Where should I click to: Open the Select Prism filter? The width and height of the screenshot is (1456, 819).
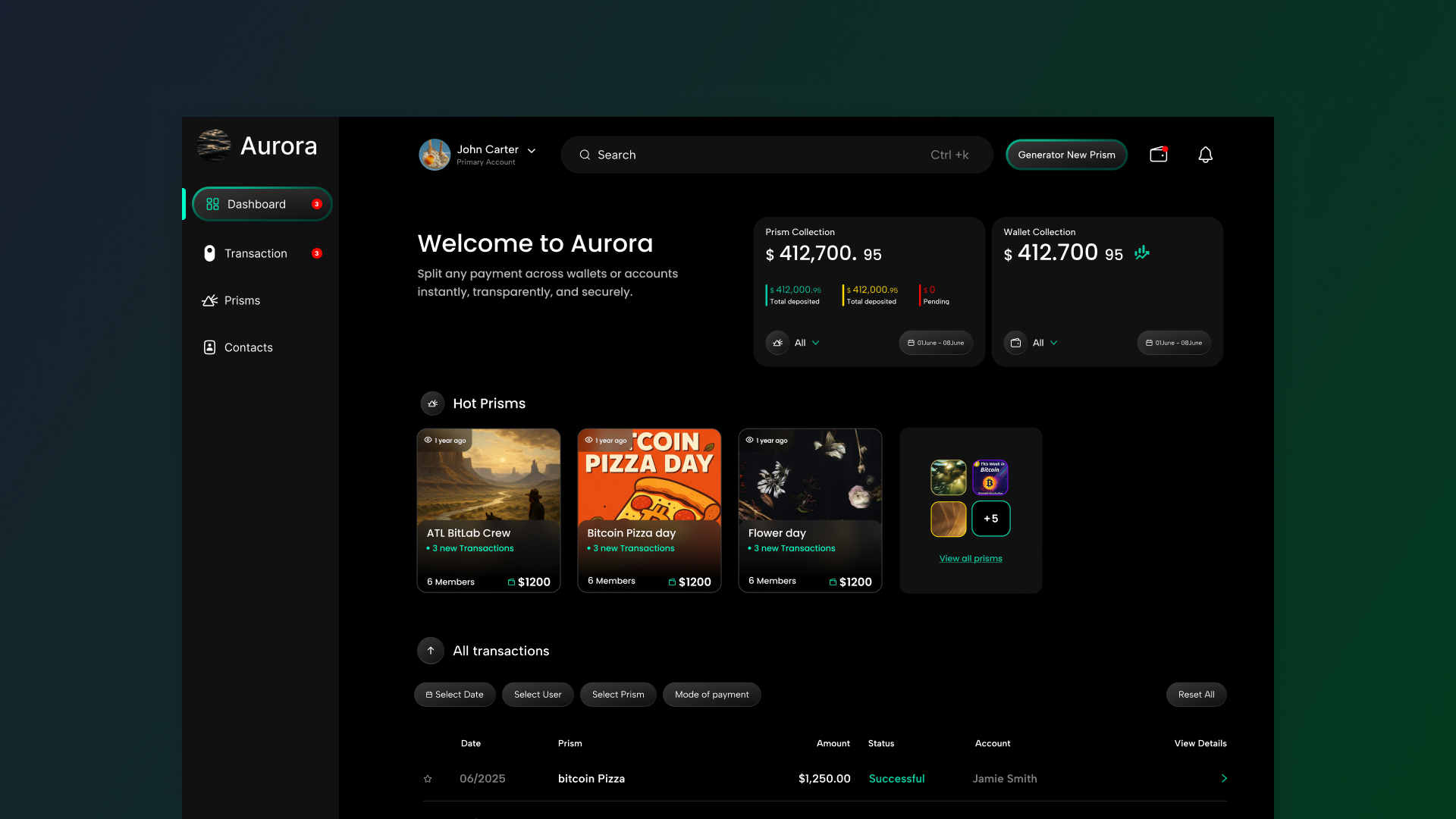[618, 695]
